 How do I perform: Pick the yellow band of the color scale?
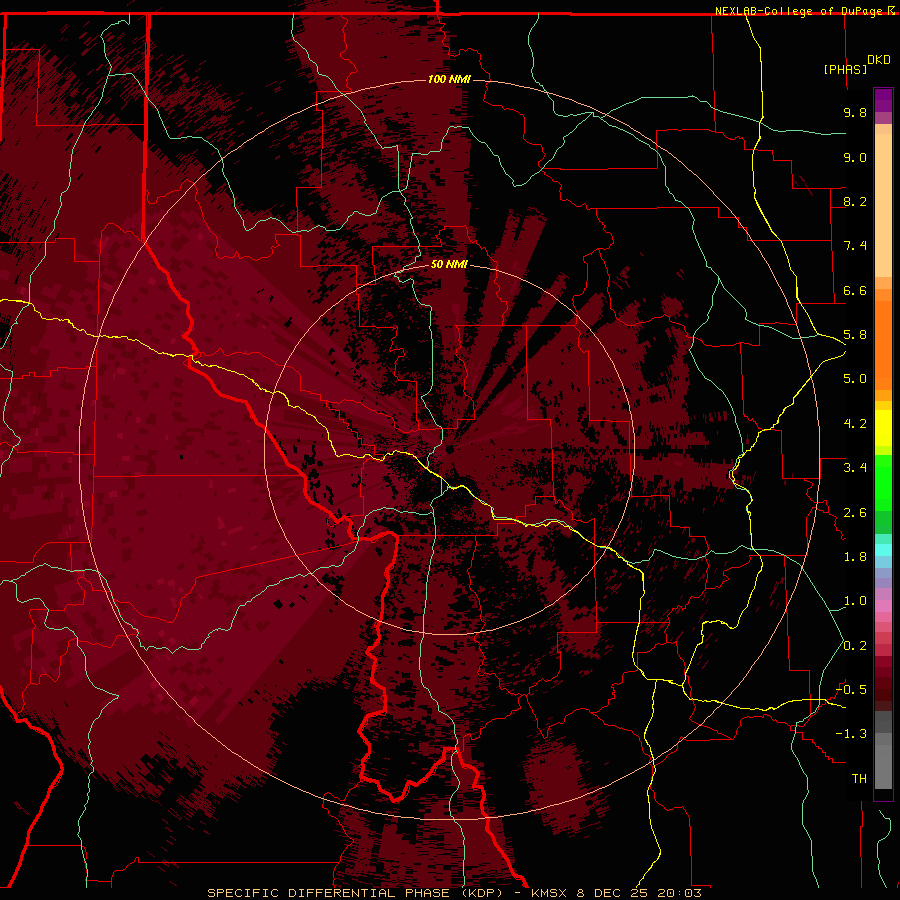pos(883,428)
